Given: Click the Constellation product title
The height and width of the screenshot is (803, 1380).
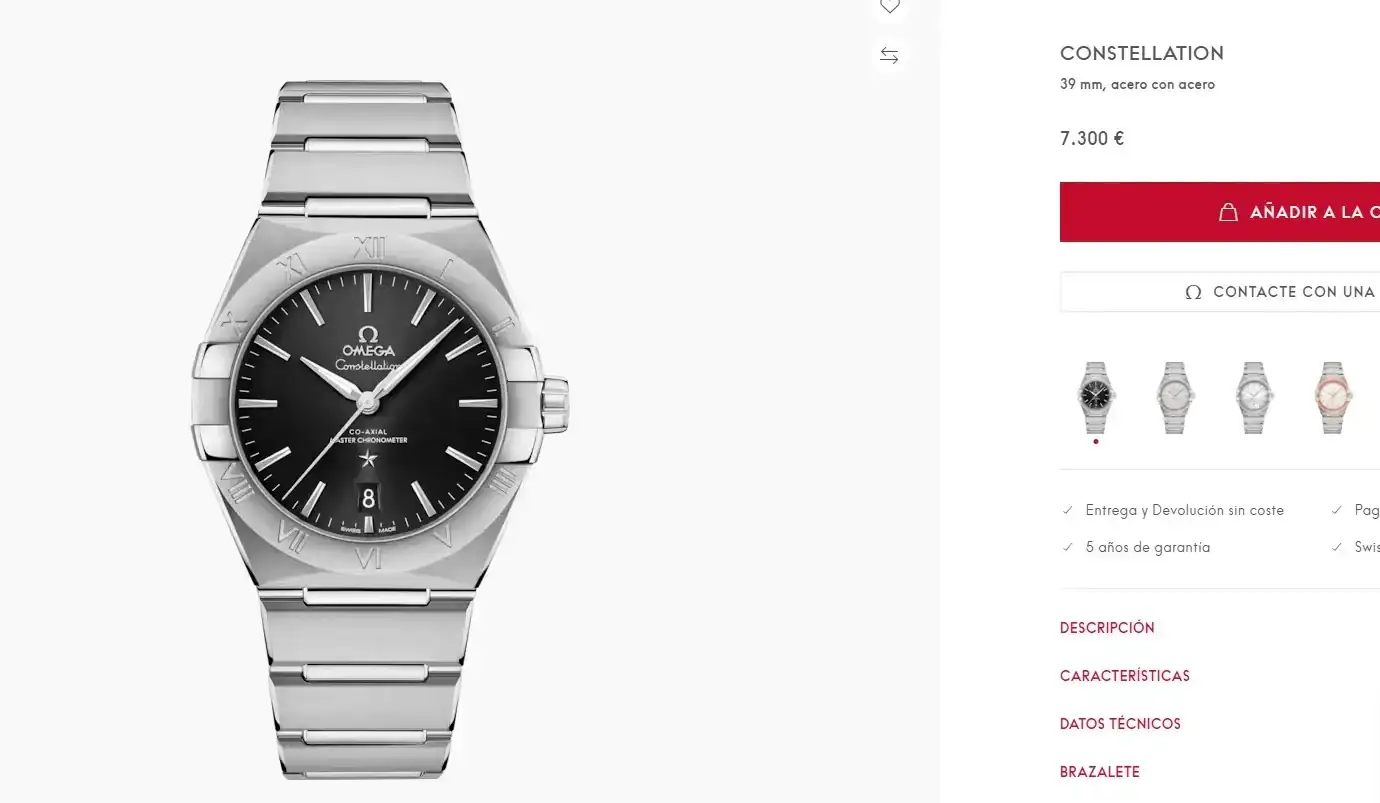Looking at the screenshot, I should pyautogui.click(x=1142, y=54).
